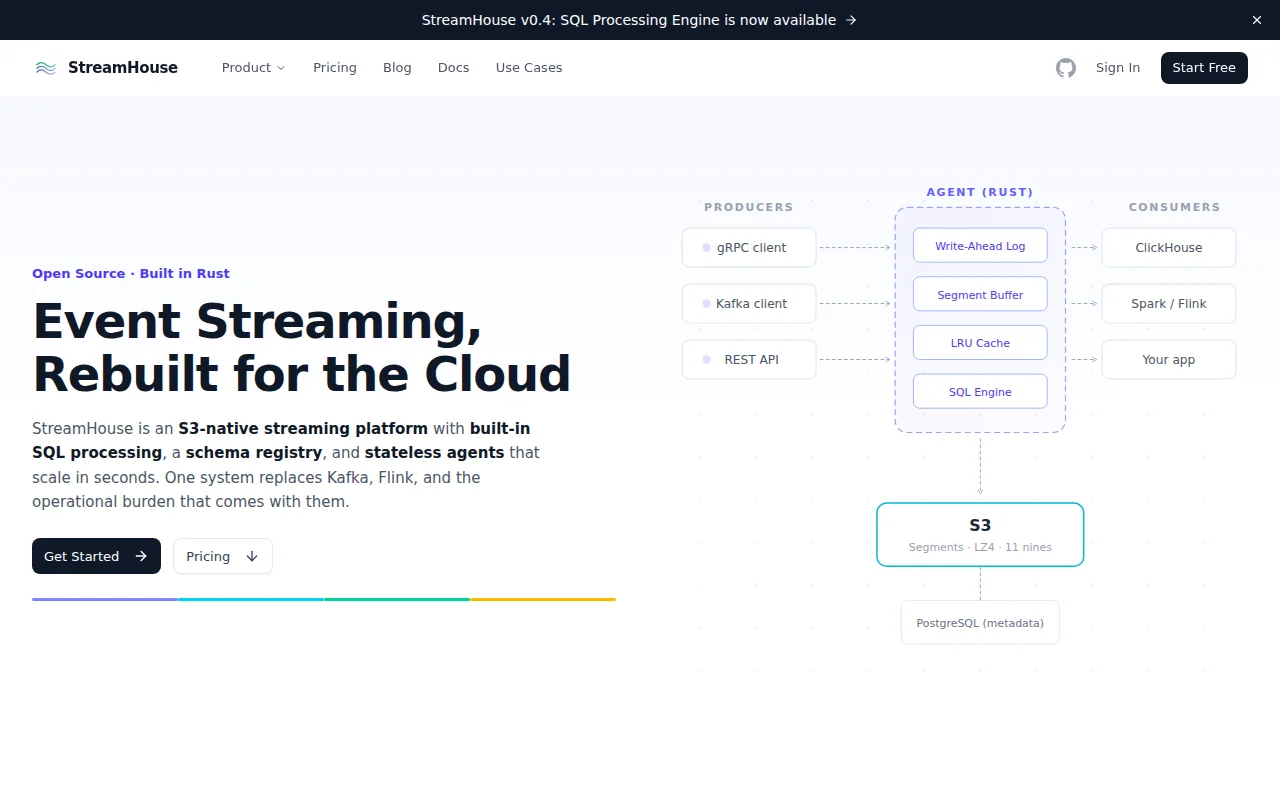Click the Start Free button
Image resolution: width=1280 pixels, height=800 pixels.
pyautogui.click(x=1204, y=68)
